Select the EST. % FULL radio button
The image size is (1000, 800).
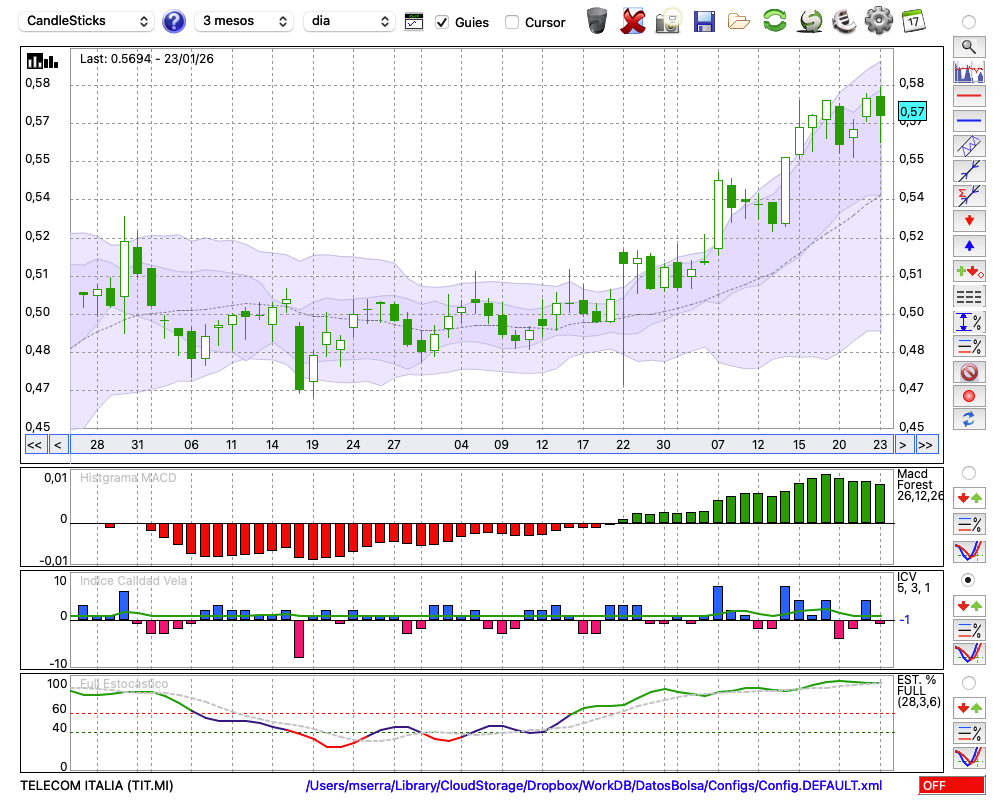968,683
